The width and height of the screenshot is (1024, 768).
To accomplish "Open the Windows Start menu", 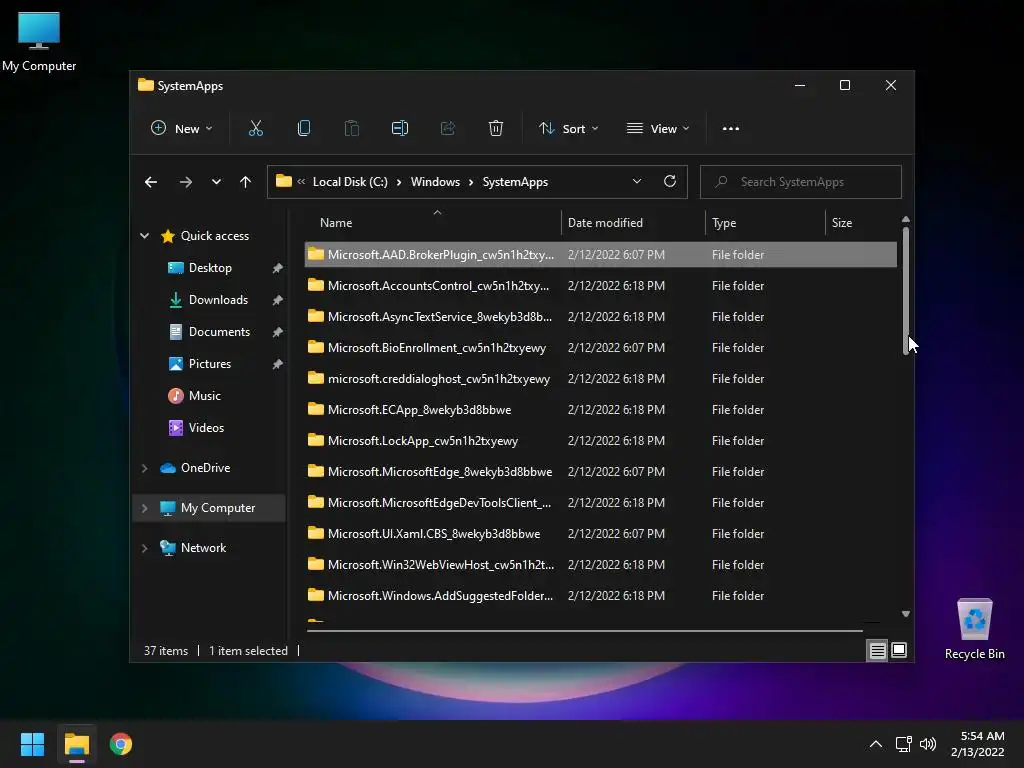I will pyautogui.click(x=32, y=744).
